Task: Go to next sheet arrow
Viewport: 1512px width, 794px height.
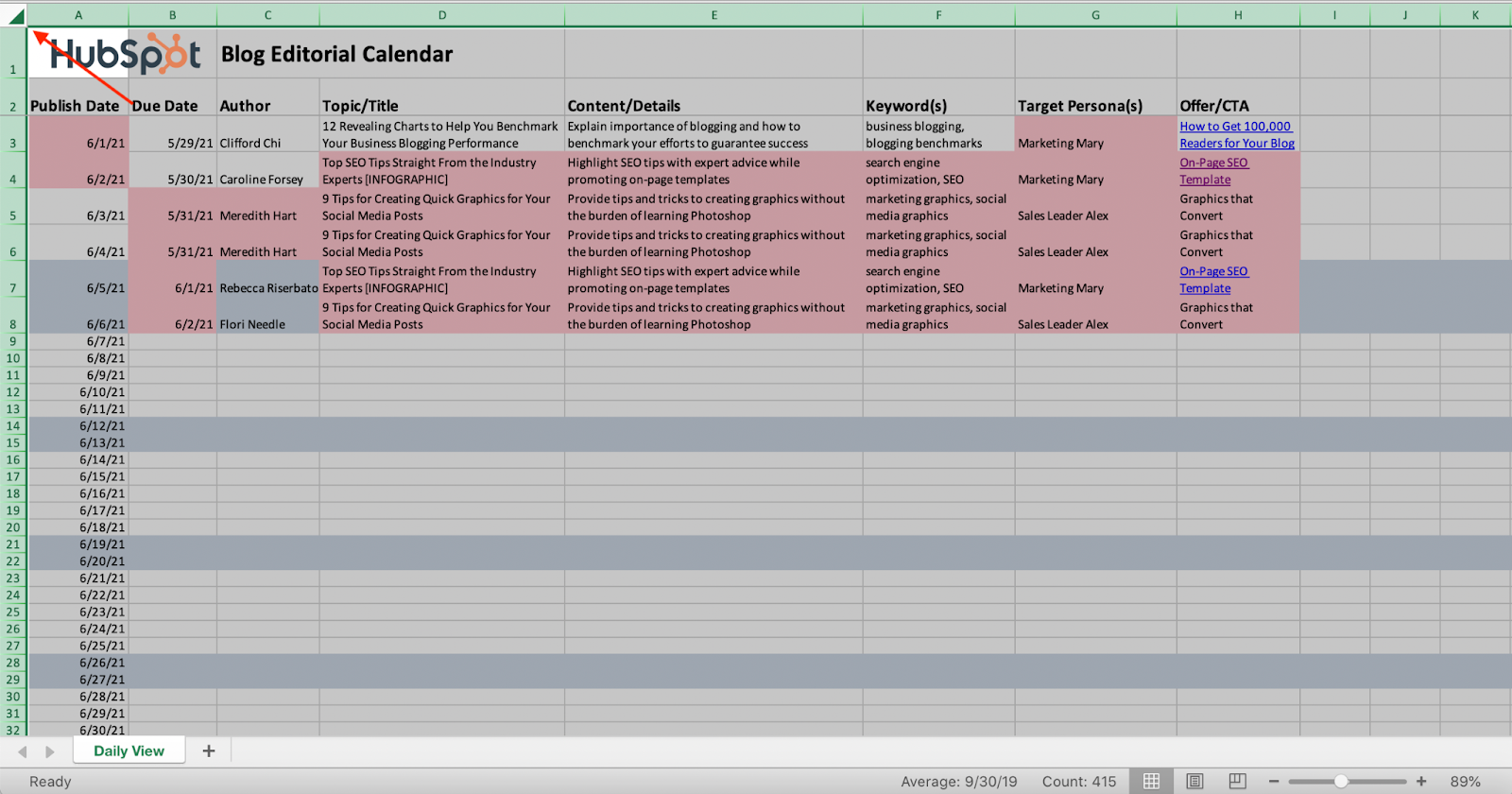Action: pyautogui.click(x=50, y=751)
